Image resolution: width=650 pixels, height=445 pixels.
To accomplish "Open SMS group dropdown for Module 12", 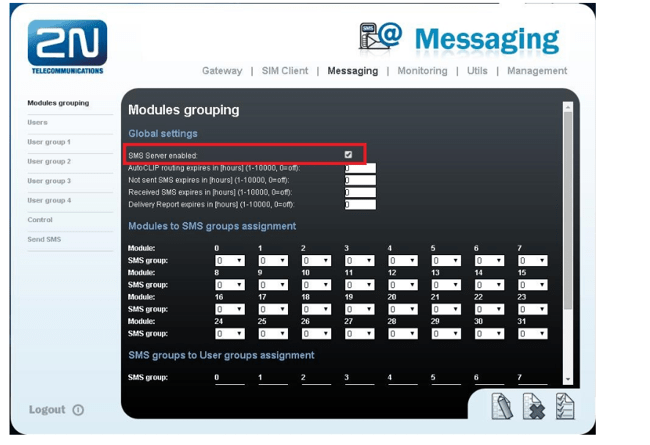I will click(x=403, y=285).
